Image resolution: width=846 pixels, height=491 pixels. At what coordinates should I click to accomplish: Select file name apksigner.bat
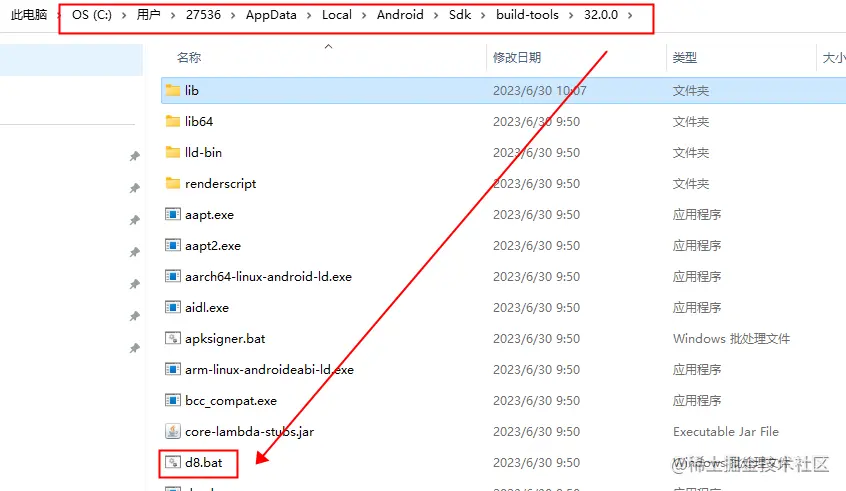225,339
